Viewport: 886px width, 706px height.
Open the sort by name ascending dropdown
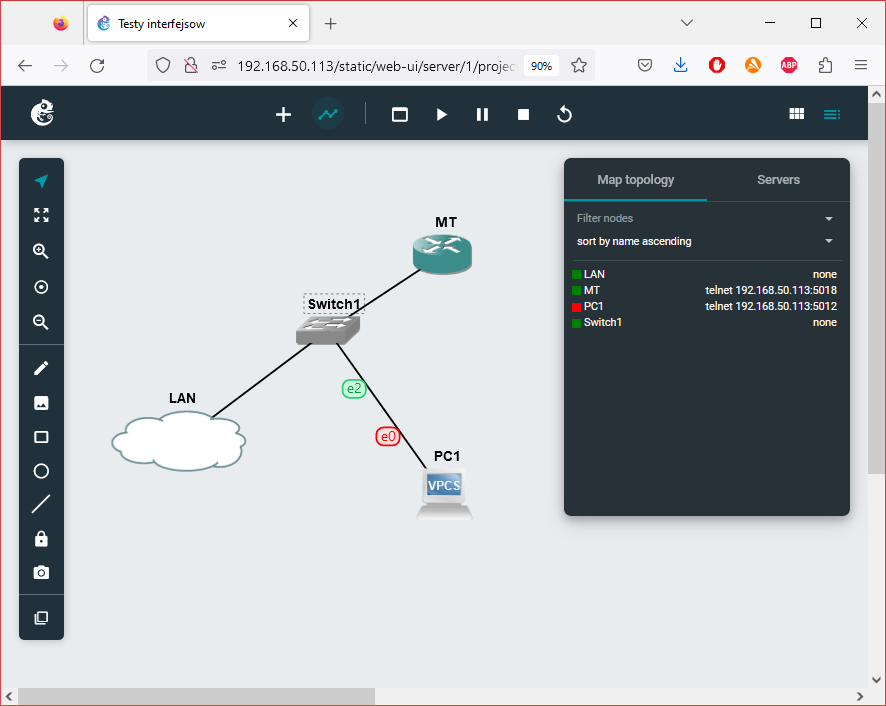point(828,241)
